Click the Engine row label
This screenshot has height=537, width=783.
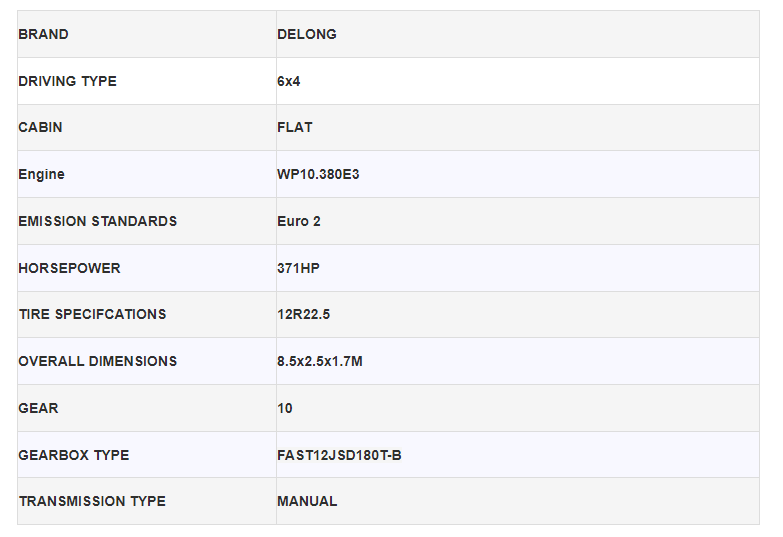(41, 174)
